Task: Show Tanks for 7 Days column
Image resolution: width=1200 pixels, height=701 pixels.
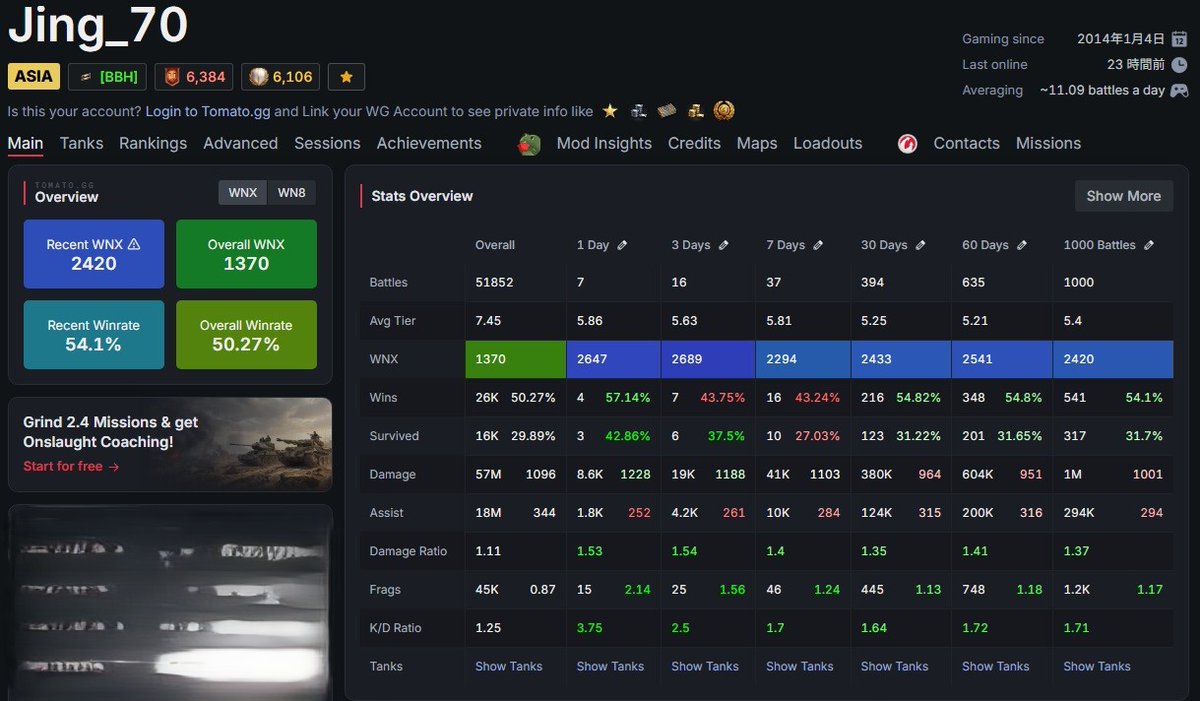Action: click(x=800, y=666)
